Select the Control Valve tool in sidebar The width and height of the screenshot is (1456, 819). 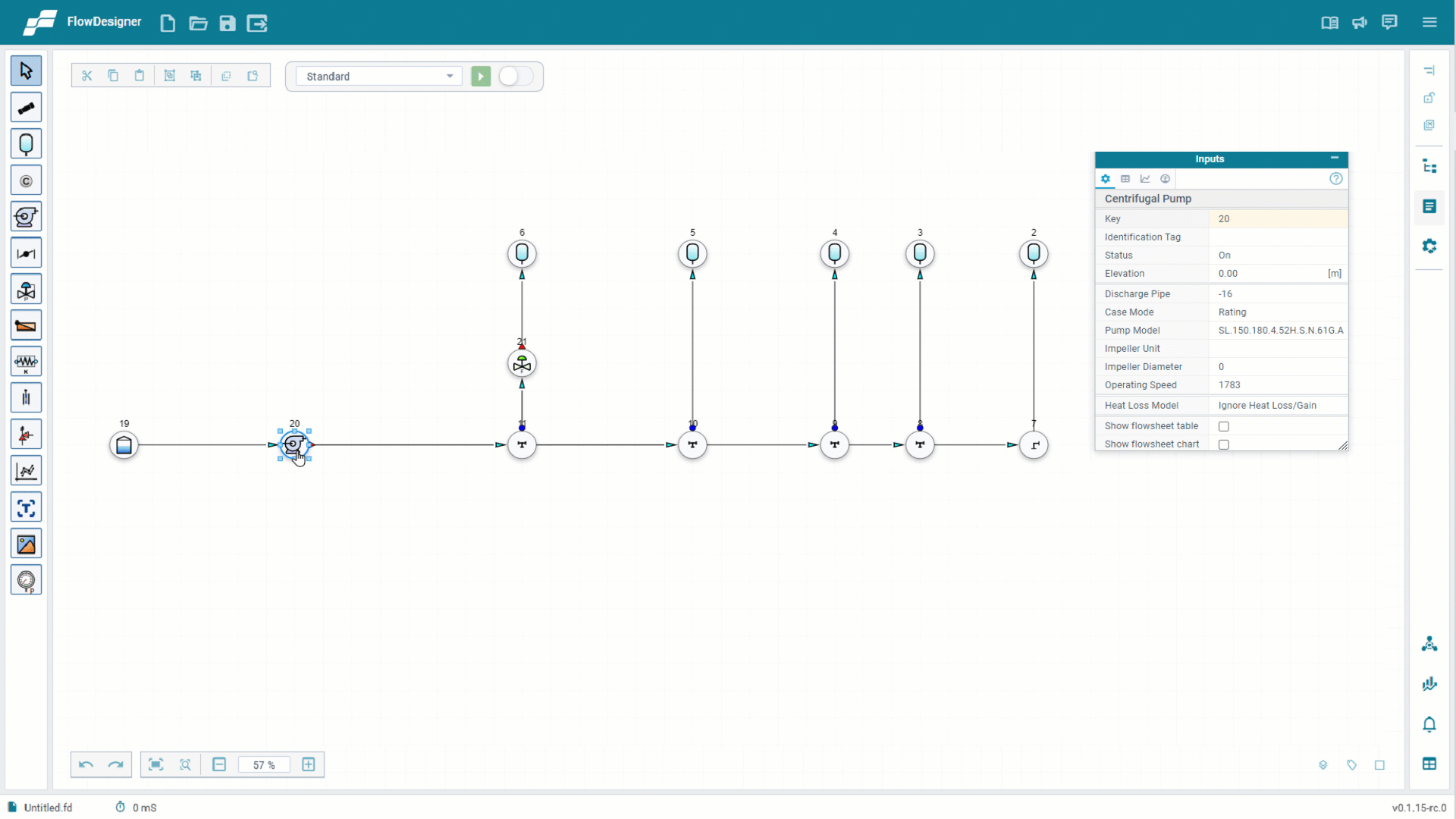click(x=26, y=290)
